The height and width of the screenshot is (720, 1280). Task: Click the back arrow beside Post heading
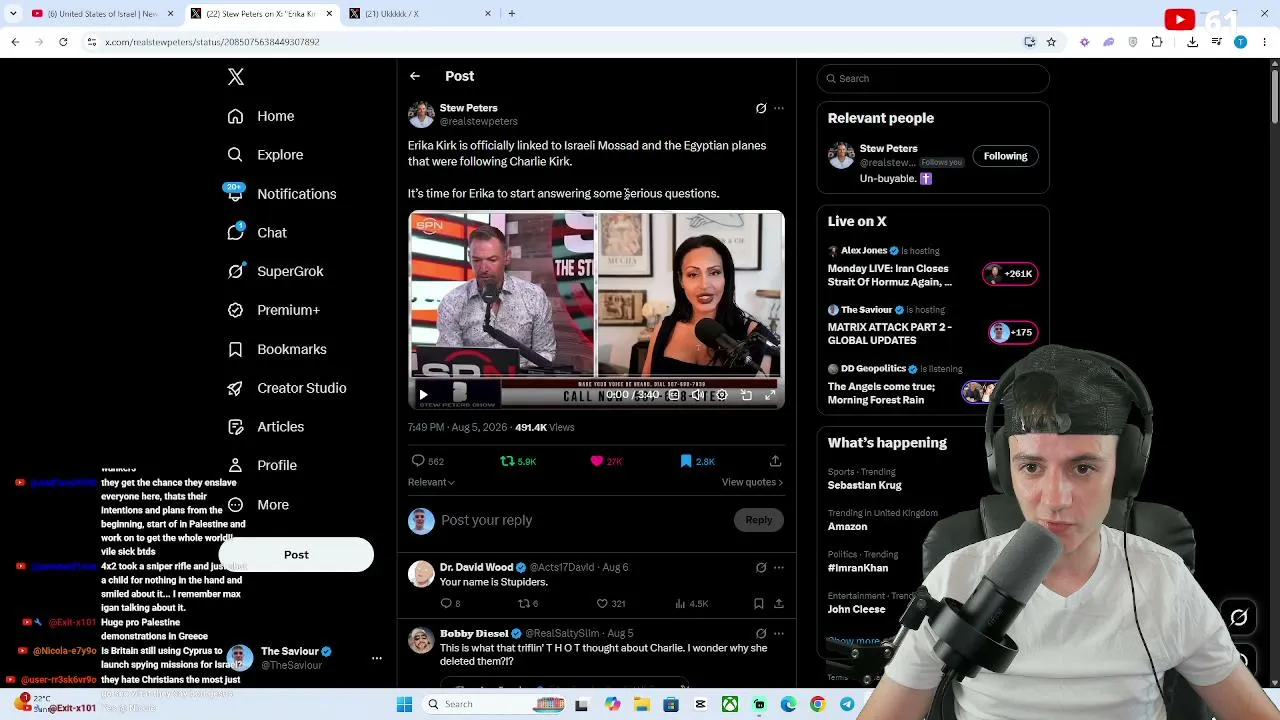pos(415,76)
